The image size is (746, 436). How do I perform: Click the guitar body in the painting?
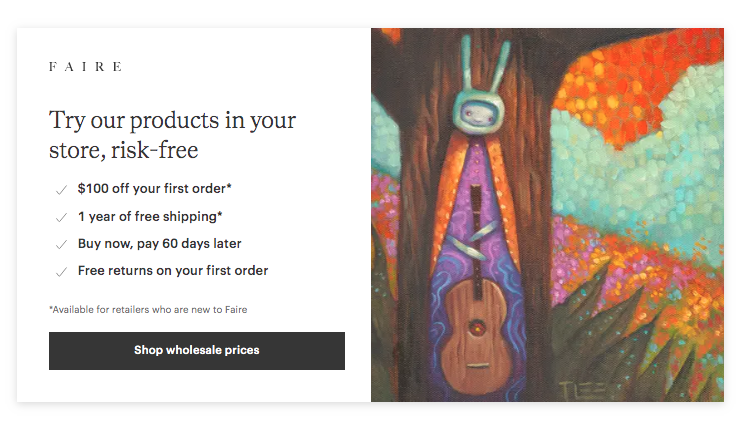click(x=476, y=337)
